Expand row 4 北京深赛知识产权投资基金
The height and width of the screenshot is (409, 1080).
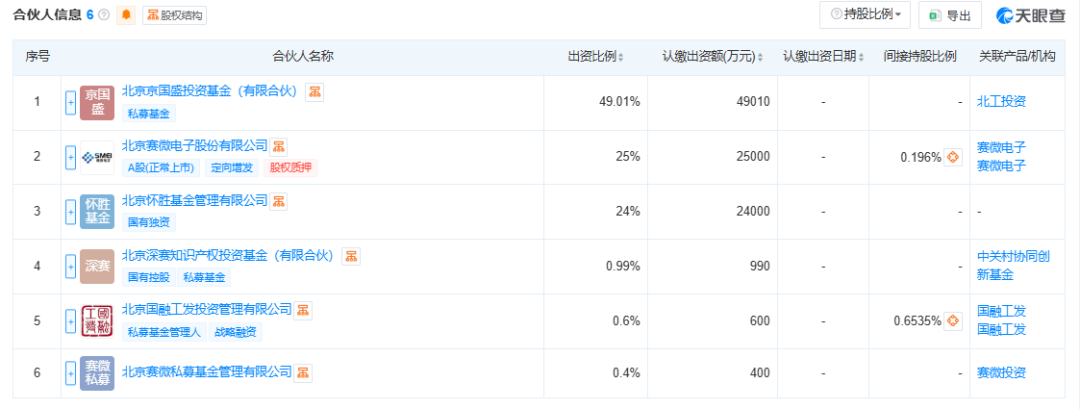tap(70, 266)
